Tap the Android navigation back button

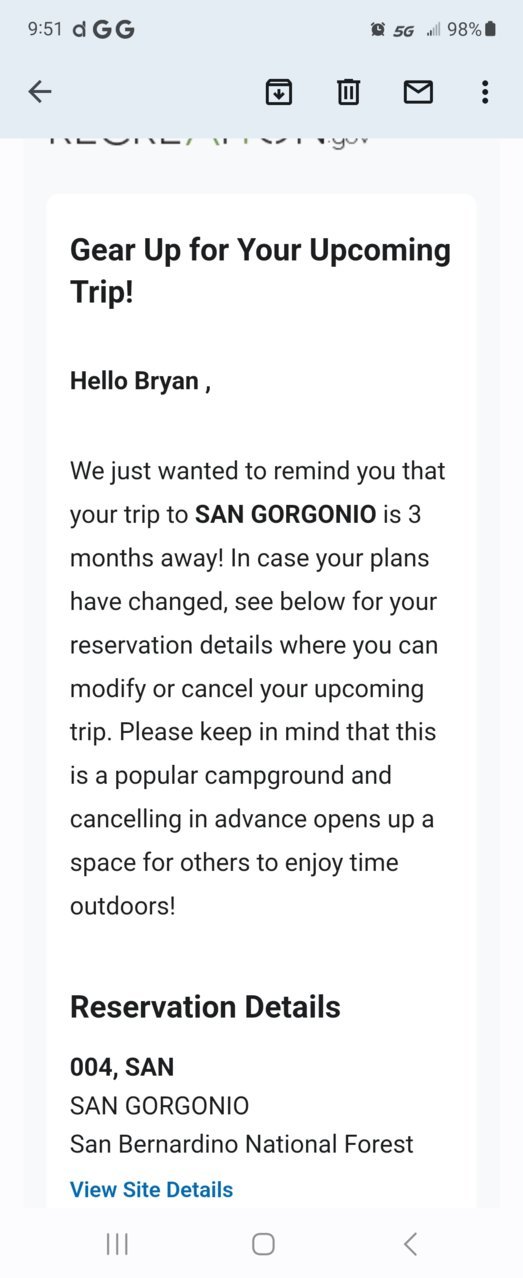point(410,1243)
